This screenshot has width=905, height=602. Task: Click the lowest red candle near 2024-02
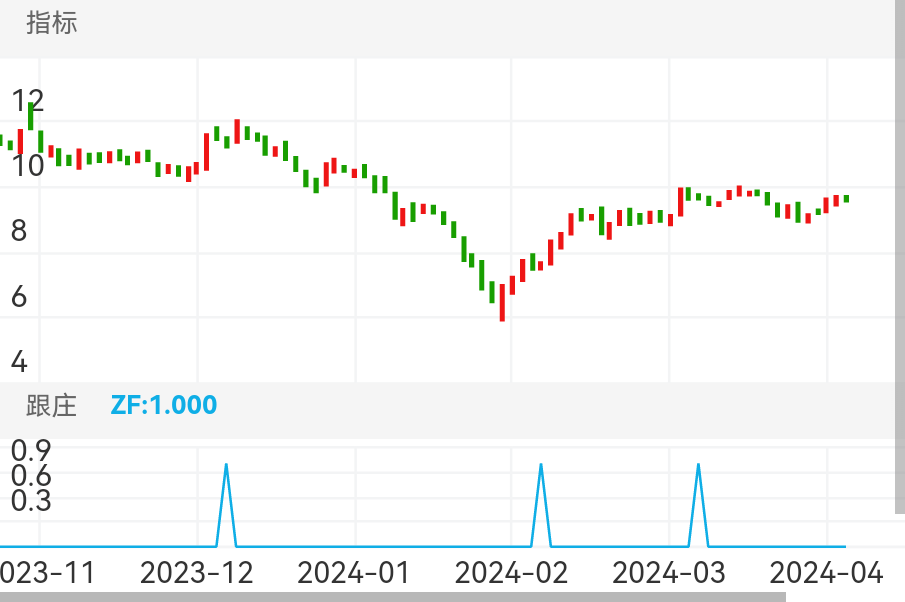502,305
